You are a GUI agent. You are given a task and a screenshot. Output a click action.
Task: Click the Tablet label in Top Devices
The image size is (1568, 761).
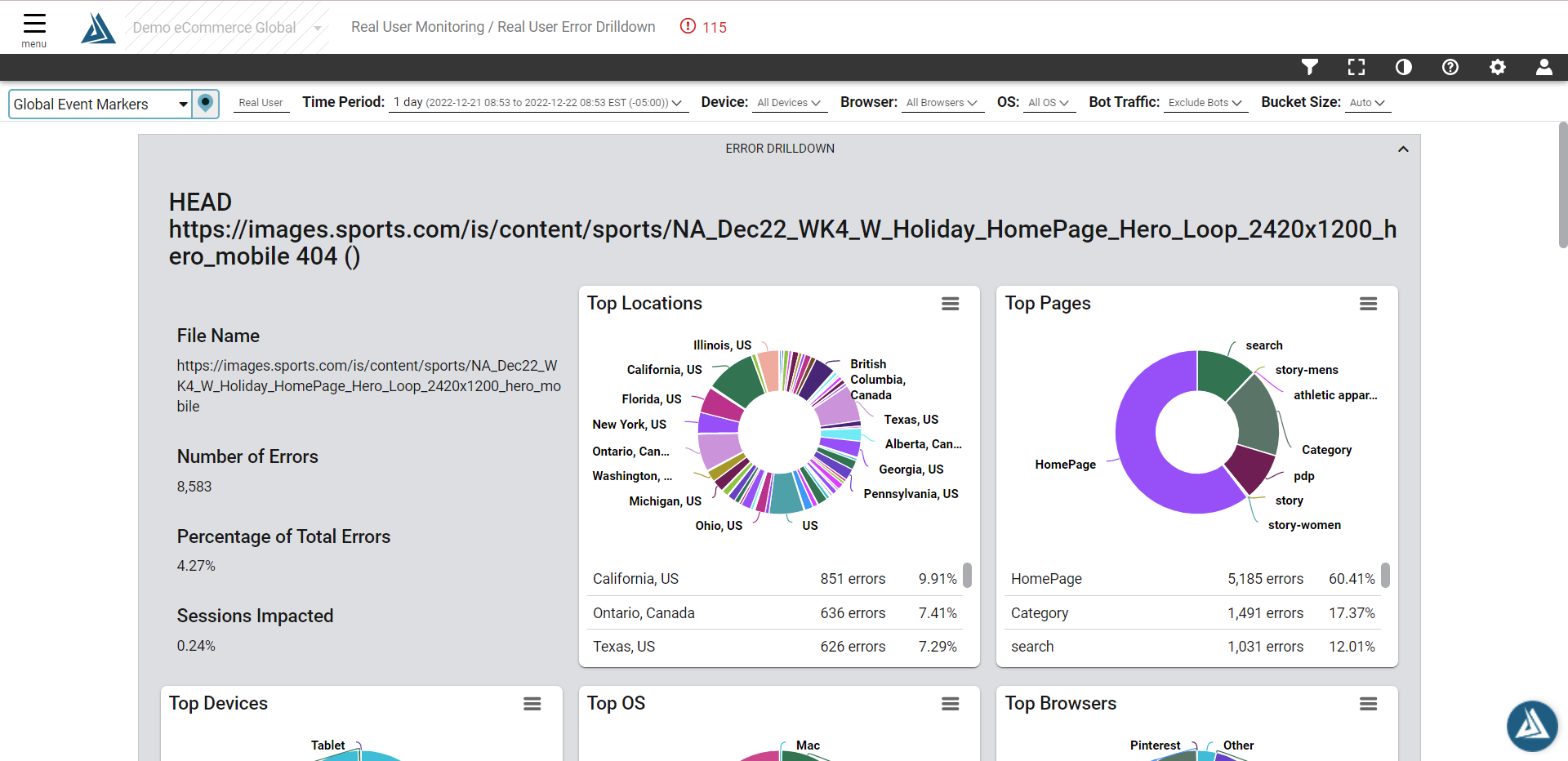[x=327, y=745]
